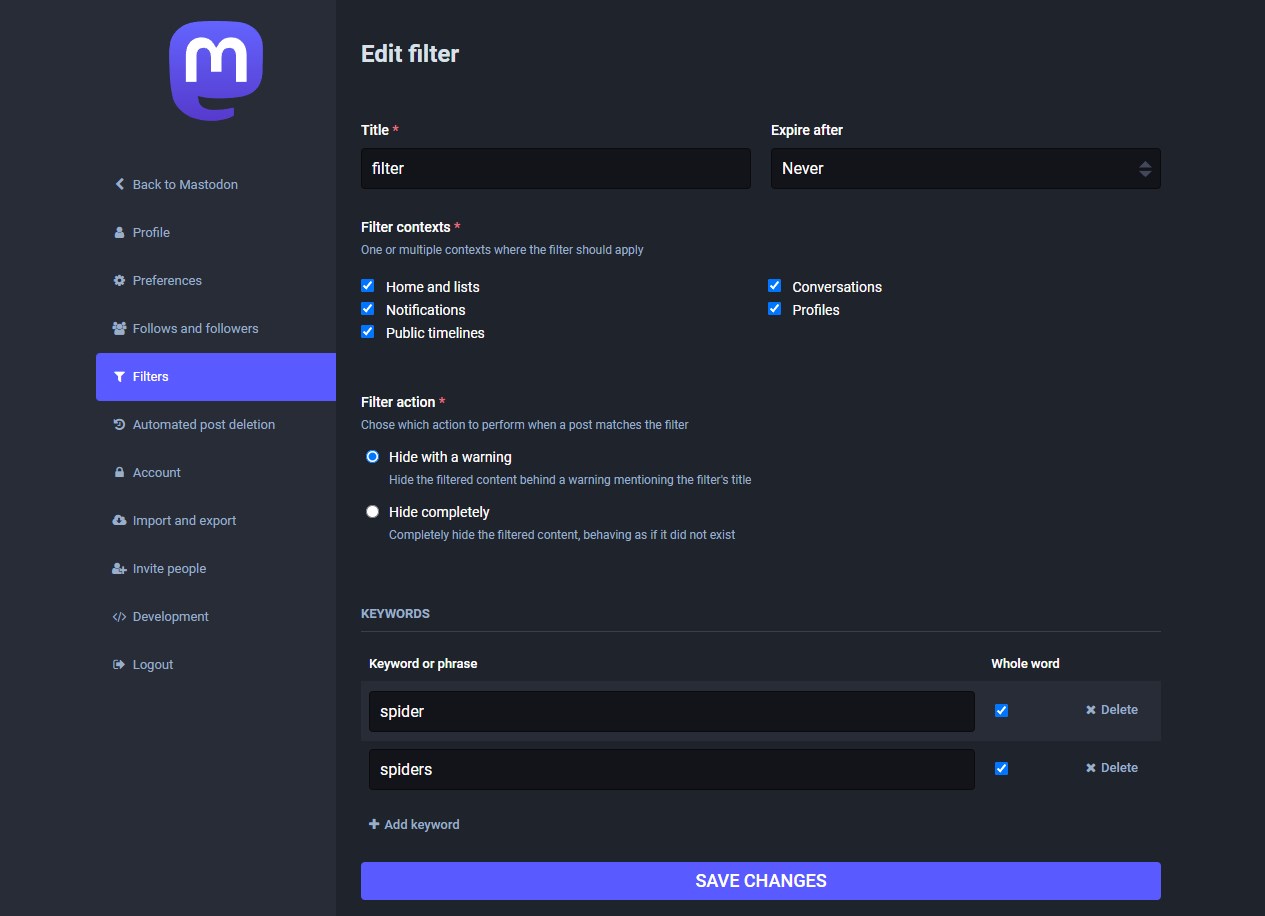Open the Filters section

click(216, 377)
